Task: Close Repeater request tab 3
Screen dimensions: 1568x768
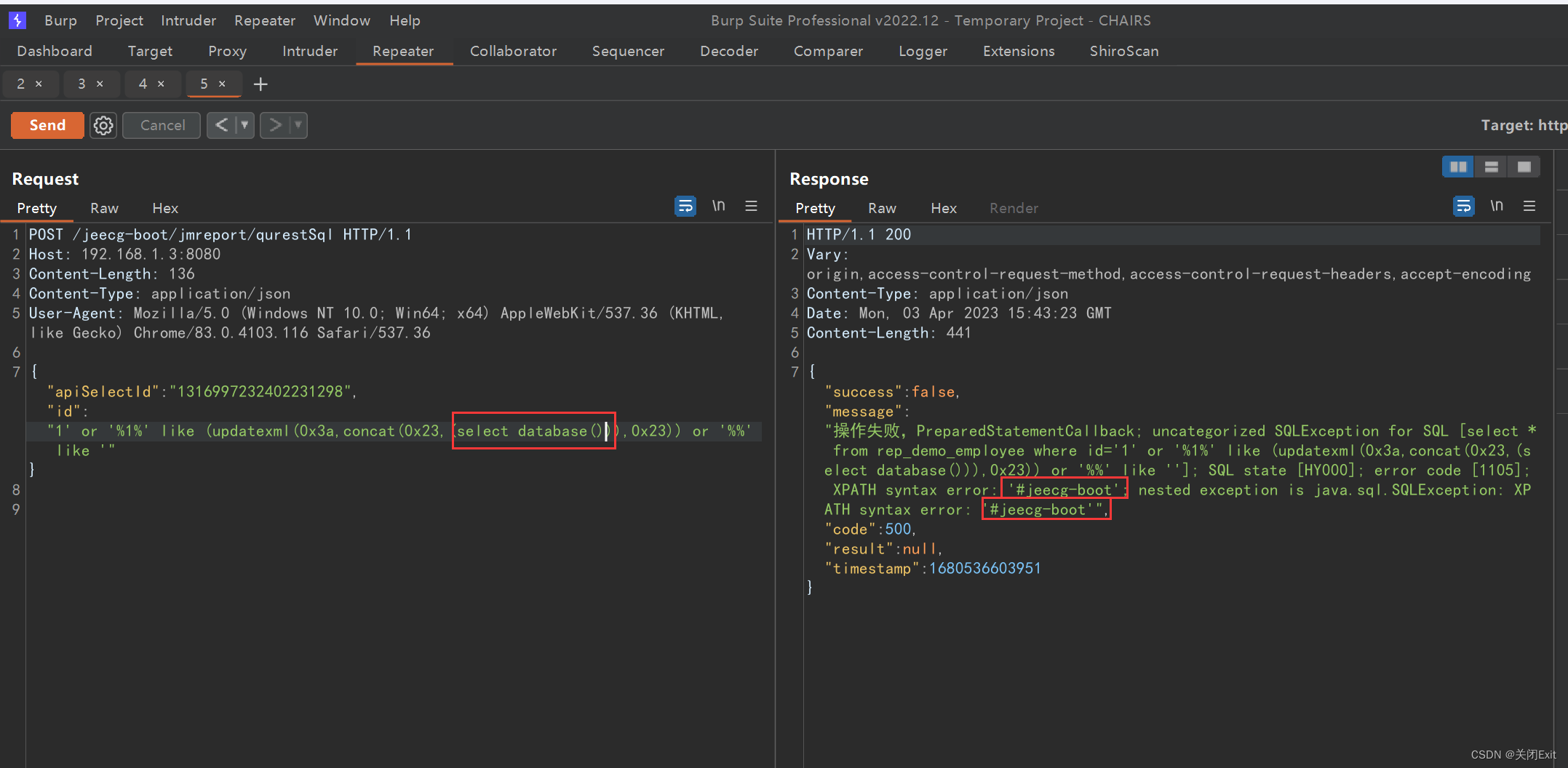Action: point(100,84)
